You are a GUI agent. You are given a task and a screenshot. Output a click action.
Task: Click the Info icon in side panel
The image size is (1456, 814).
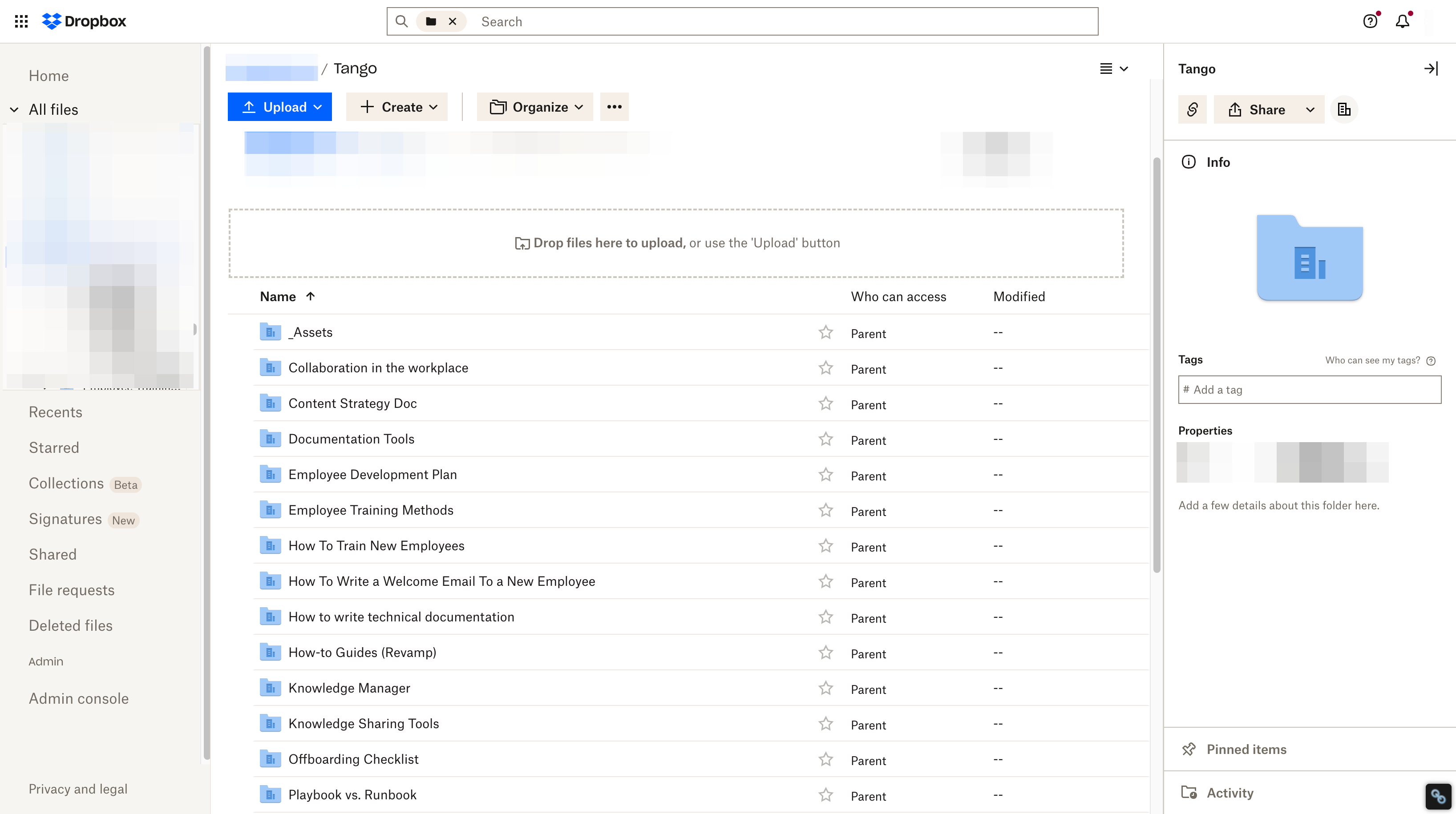coord(1189,162)
